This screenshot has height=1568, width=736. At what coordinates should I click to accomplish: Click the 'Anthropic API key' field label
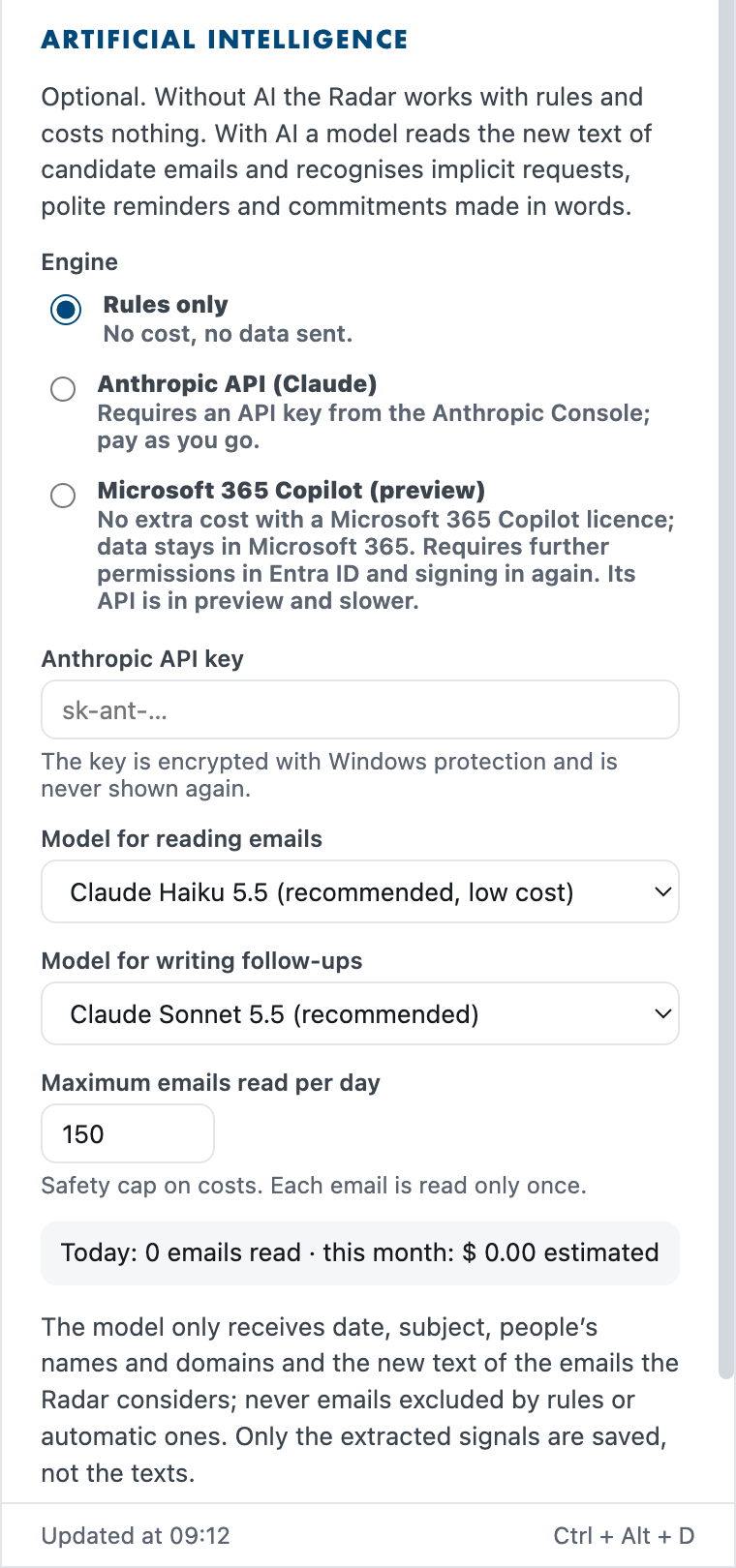(x=142, y=659)
